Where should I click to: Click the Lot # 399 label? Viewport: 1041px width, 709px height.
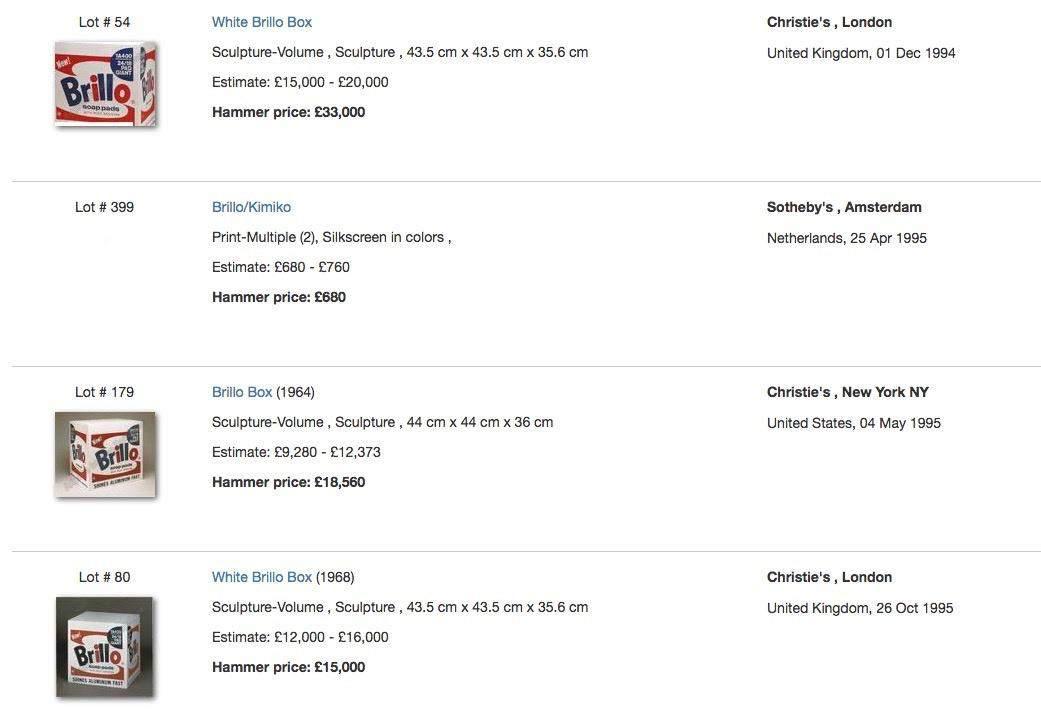point(104,207)
